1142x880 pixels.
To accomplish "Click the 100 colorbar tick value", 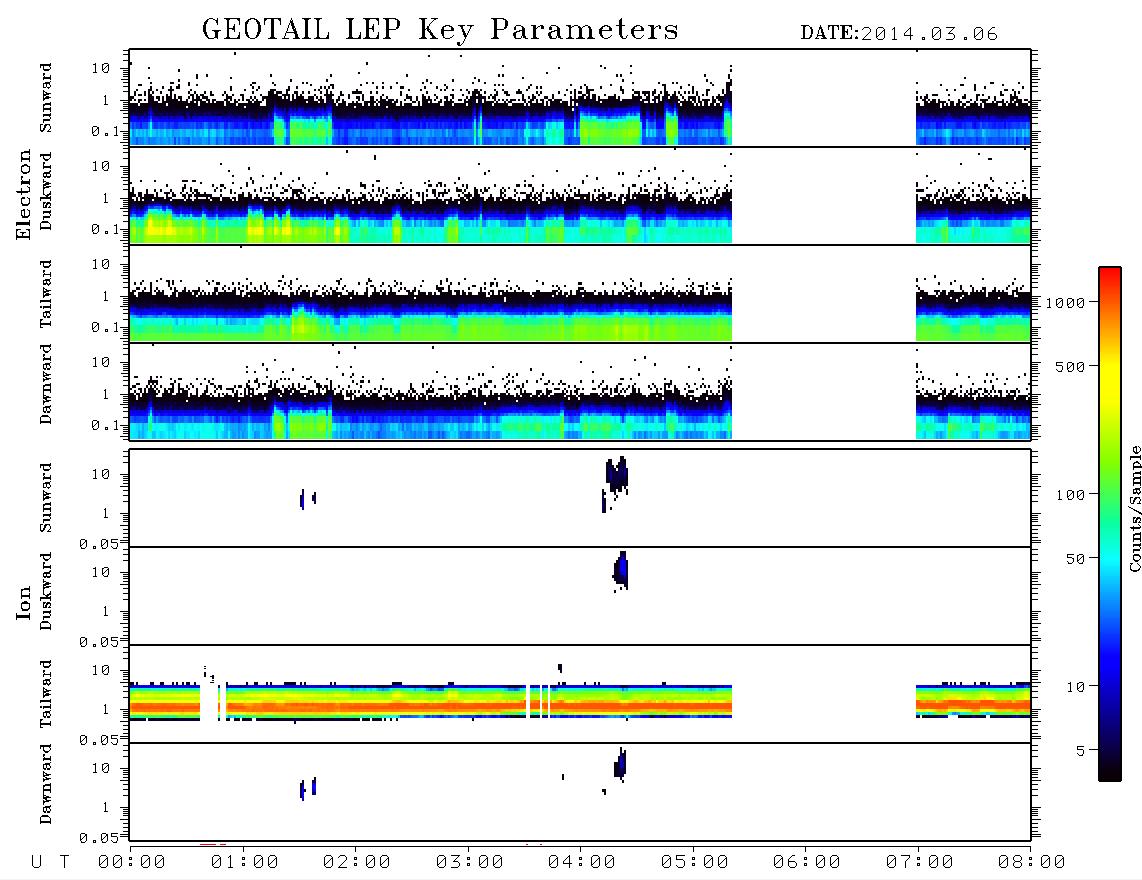I will tap(1070, 495).
